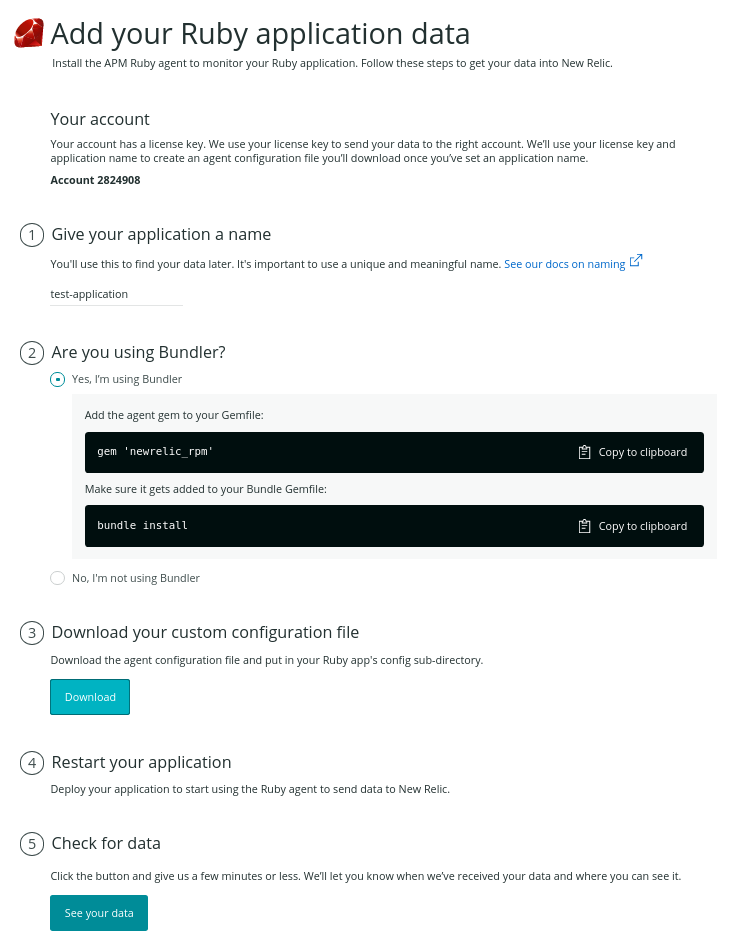Viewport: 745px width, 946px height.
Task: Click the step 2 circled number
Action: (x=32, y=353)
